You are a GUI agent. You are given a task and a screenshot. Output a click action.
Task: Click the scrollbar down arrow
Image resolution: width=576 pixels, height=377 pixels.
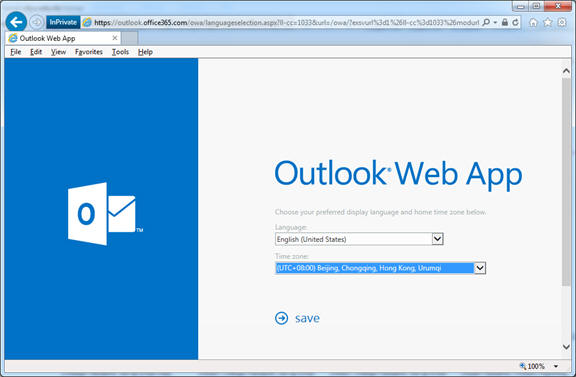566,347
